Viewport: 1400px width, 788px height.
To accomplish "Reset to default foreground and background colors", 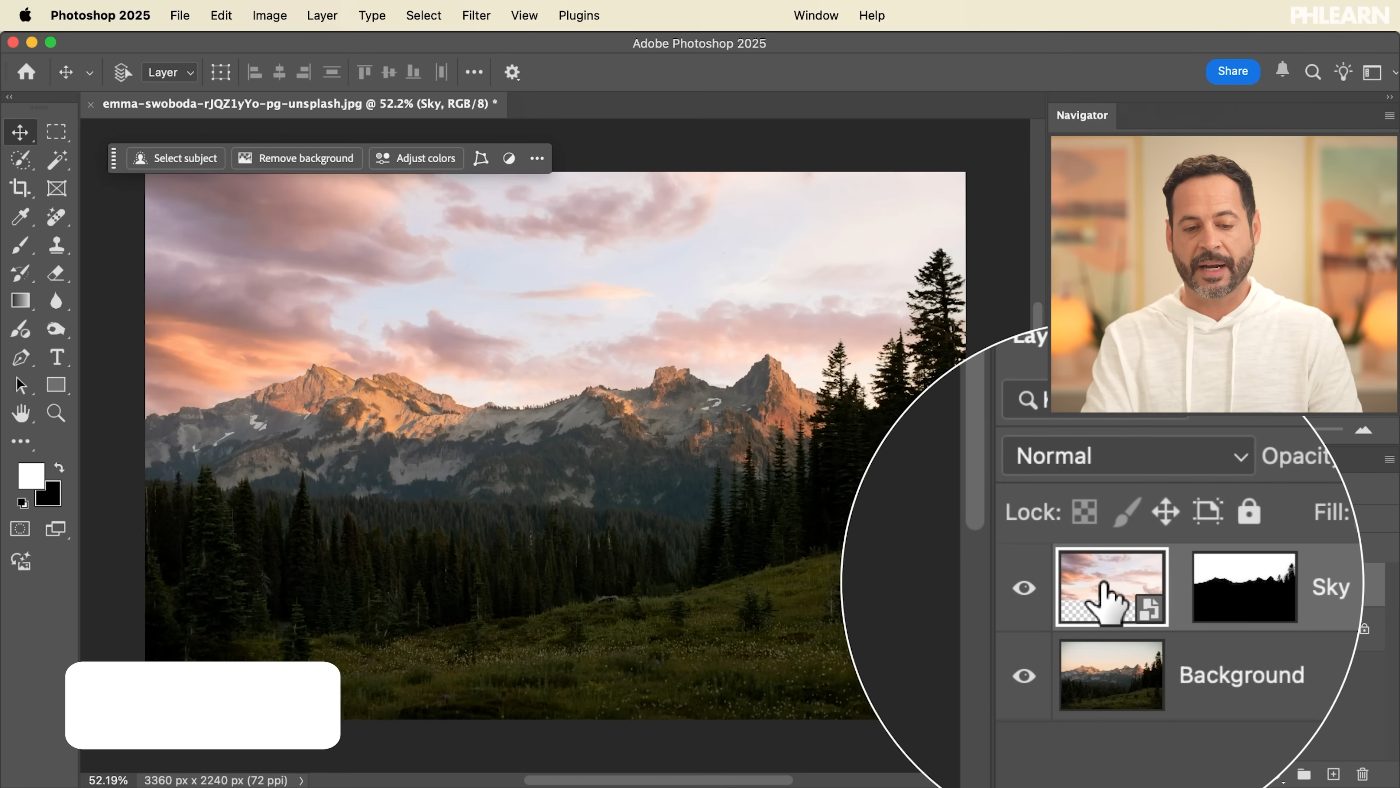I will pos(22,502).
